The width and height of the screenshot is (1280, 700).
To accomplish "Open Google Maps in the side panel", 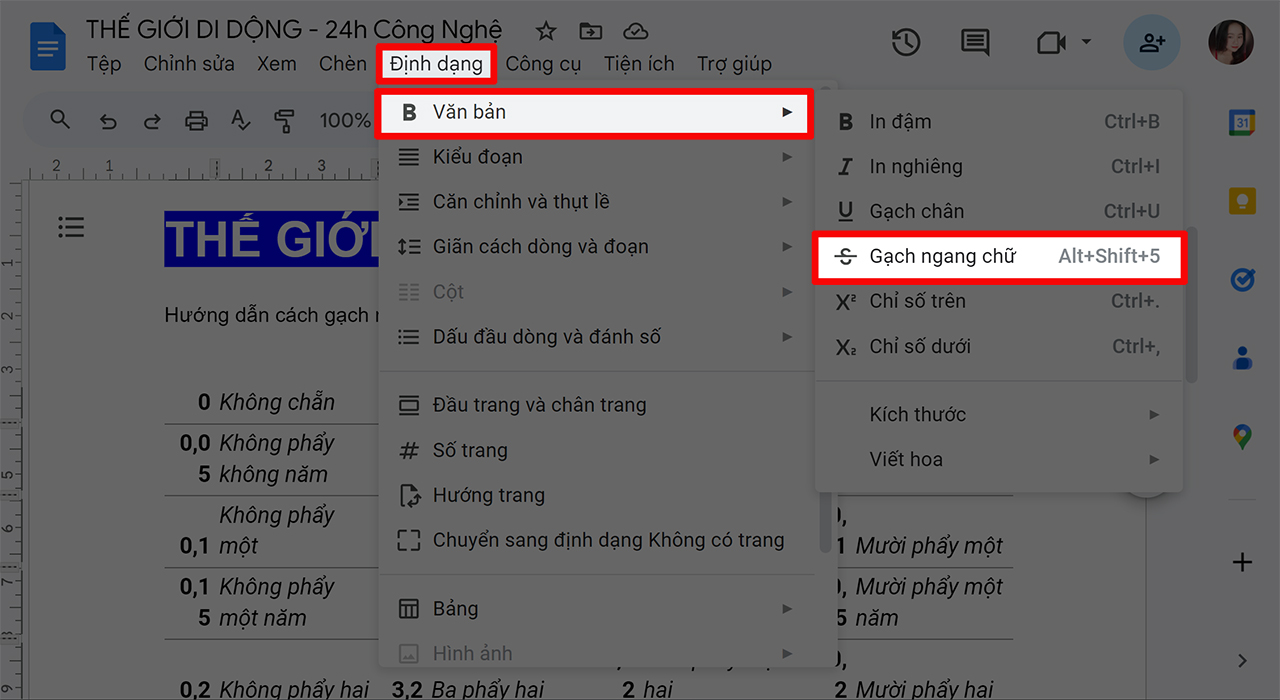I will point(1242,435).
